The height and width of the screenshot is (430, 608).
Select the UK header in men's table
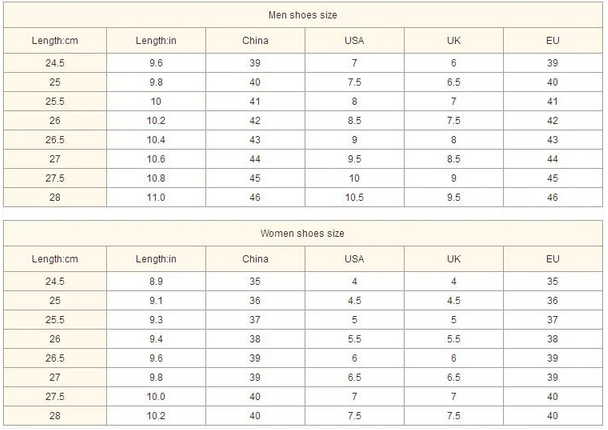point(453,41)
